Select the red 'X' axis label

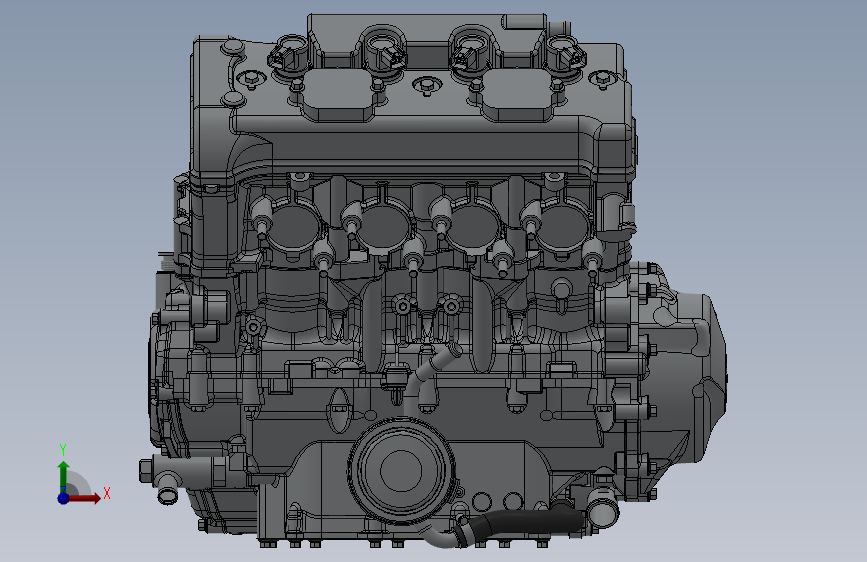tap(107, 493)
